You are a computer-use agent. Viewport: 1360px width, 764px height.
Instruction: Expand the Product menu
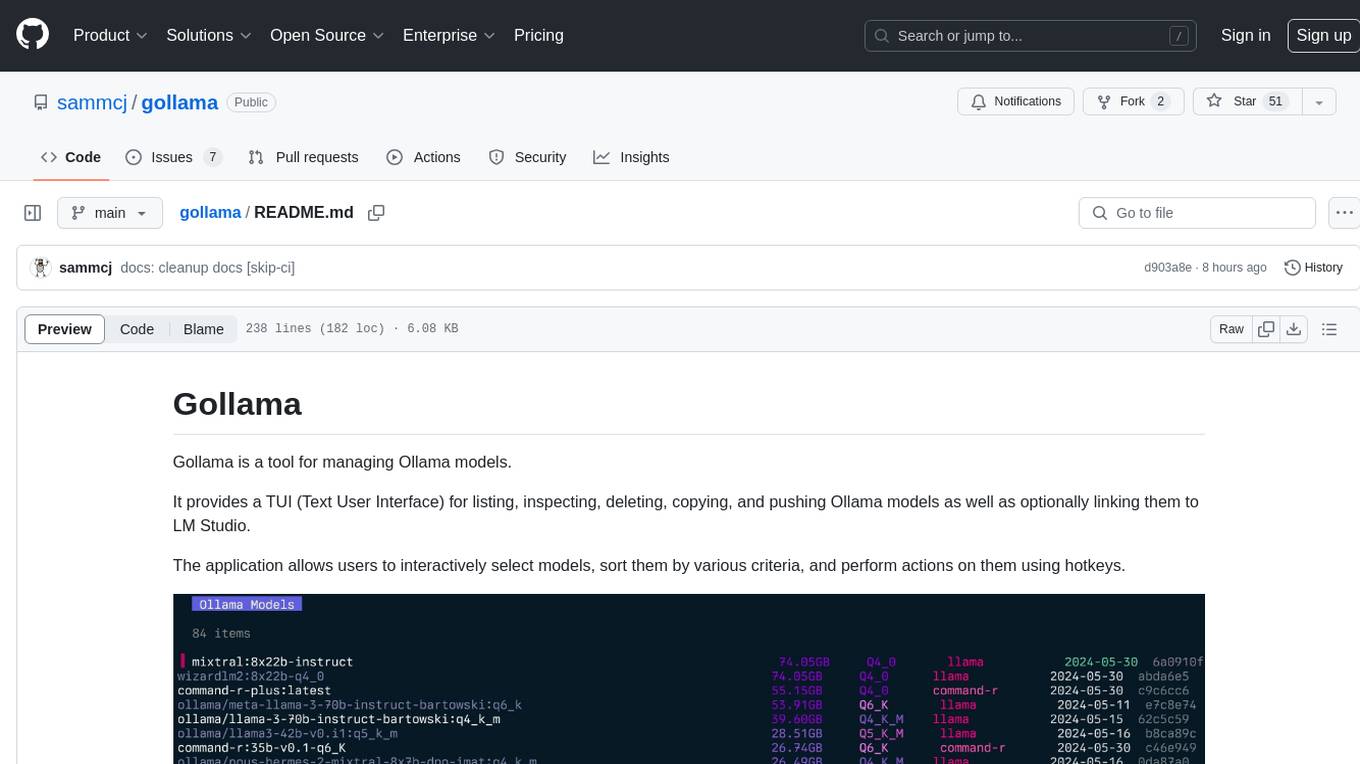pyautogui.click(x=110, y=35)
